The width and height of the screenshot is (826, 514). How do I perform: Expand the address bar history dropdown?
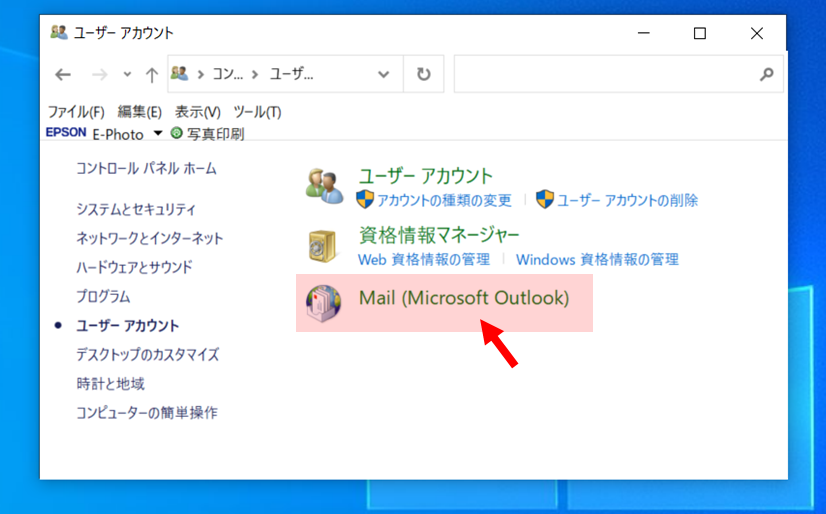[x=384, y=74]
